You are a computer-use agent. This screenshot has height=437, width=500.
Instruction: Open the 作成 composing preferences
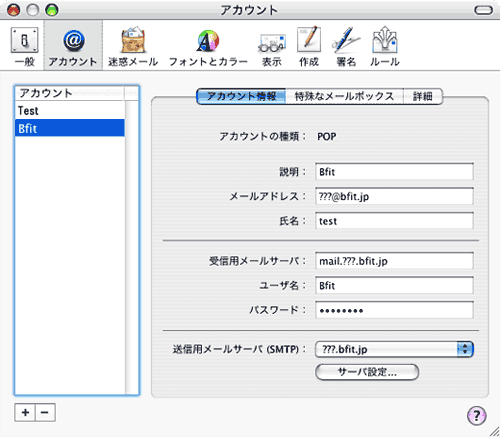click(309, 46)
